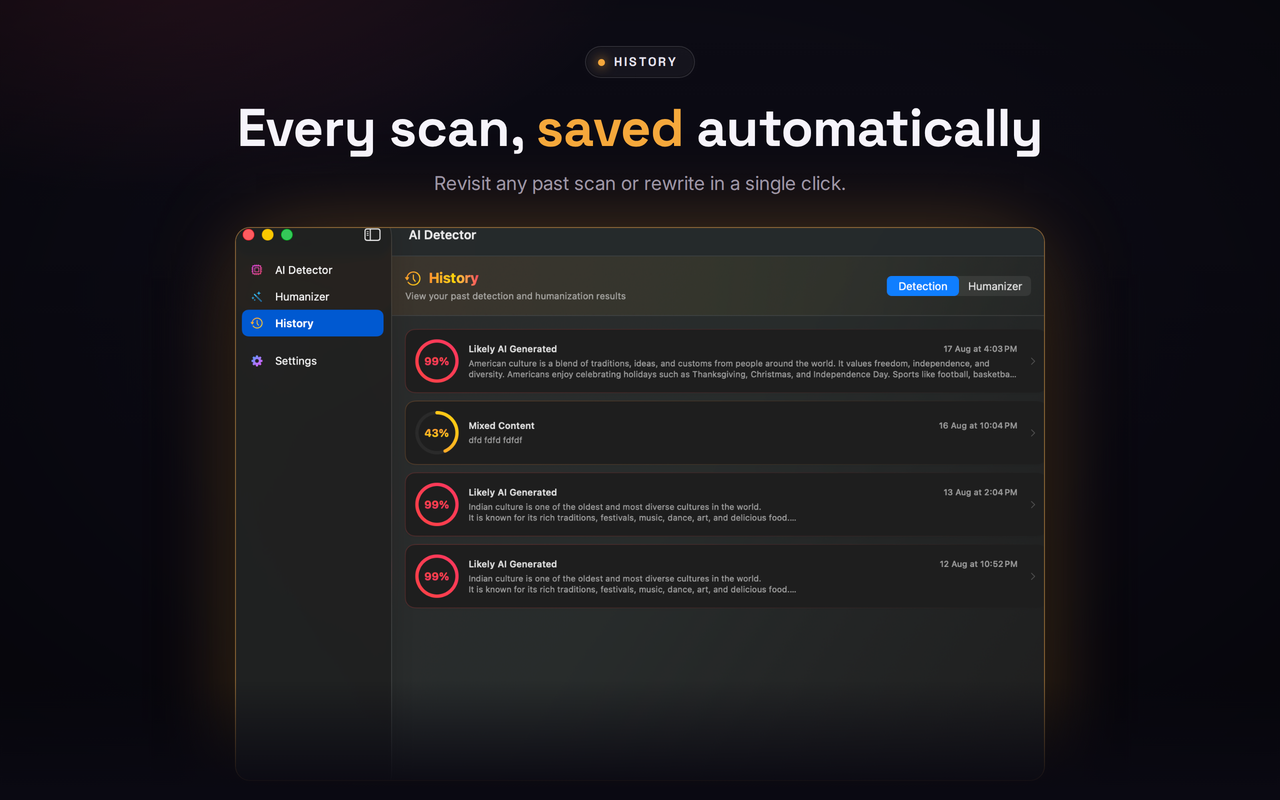This screenshot has width=1280, height=800.
Task: Click the 'AI Detector' window title
Action: click(442, 235)
